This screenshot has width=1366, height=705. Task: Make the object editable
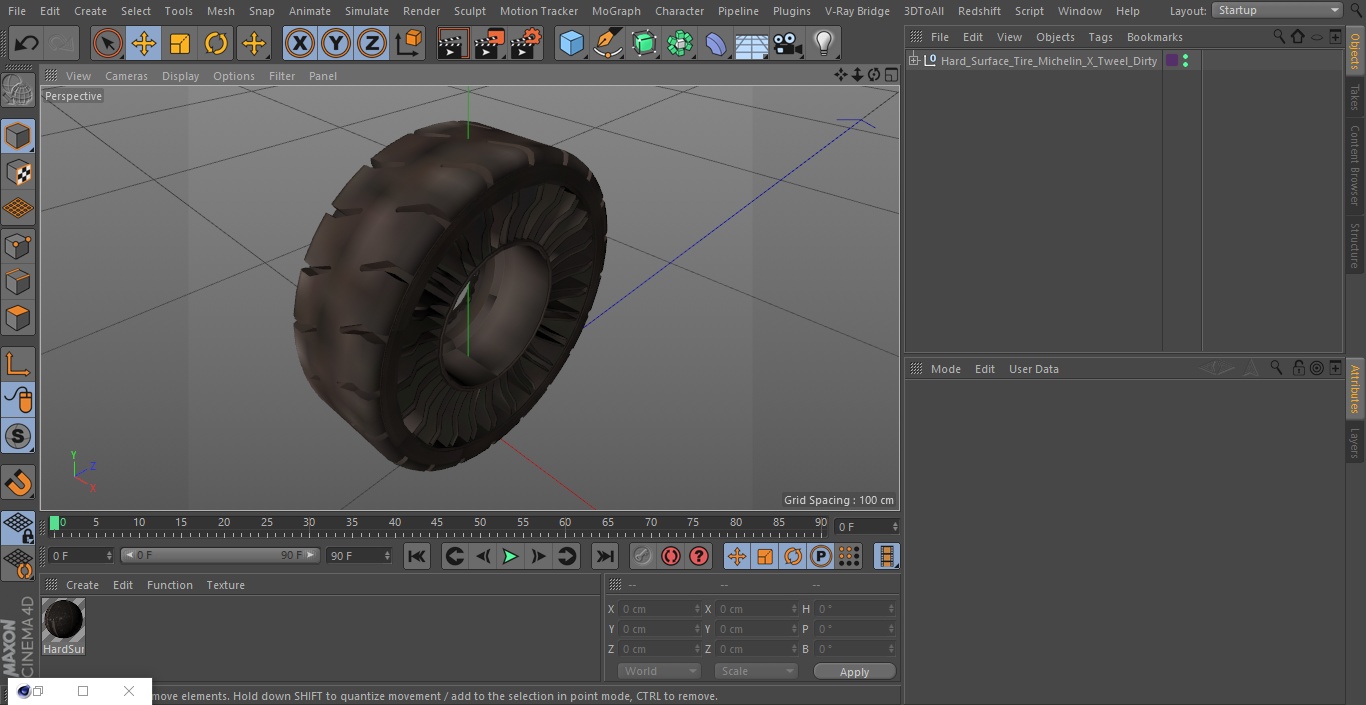point(18,91)
